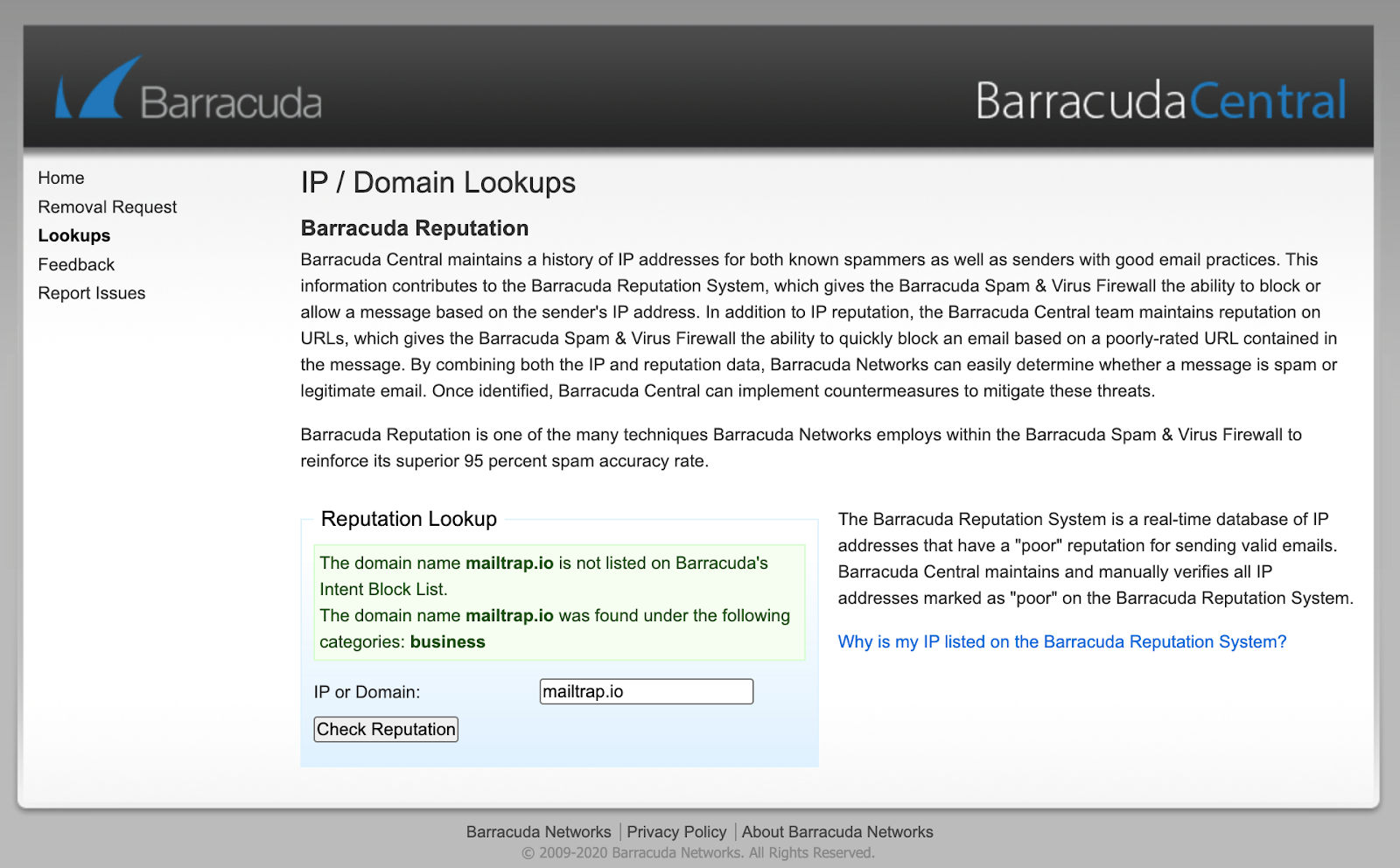The image size is (1400, 868).
Task: Open 'Why is my IP listed' link
Action: pos(1062,641)
